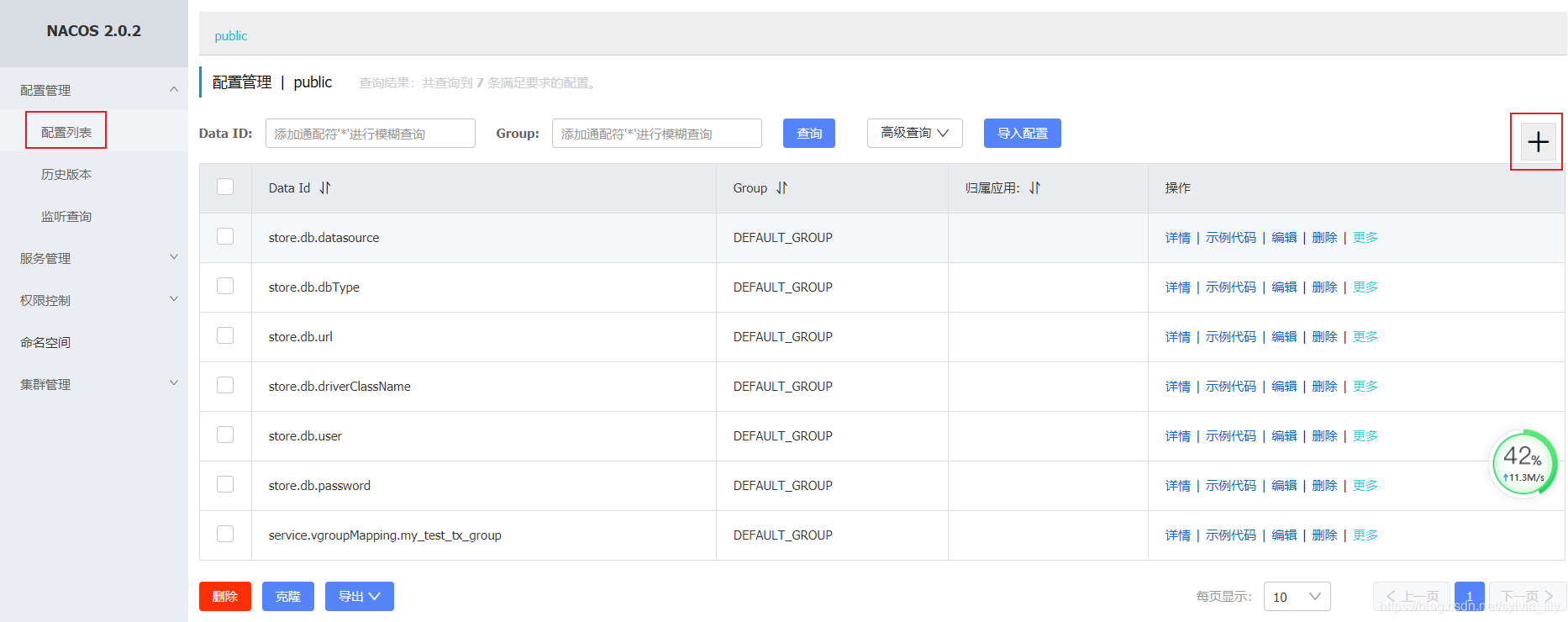The width and height of the screenshot is (1568, 622).
Task: Sort by 归属应用 column arrows
Action: pyautogui.click(x=1035, y=188)
